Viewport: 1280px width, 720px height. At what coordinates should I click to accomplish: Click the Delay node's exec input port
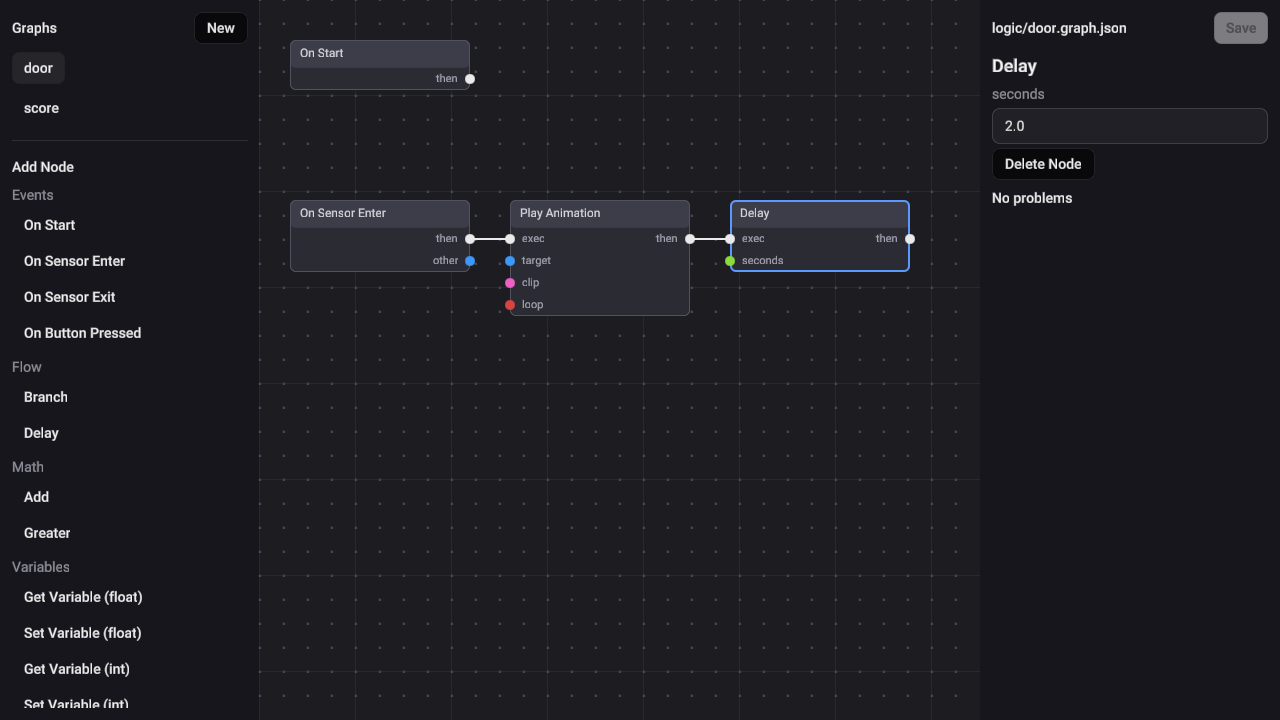click(x=730, y=239)
